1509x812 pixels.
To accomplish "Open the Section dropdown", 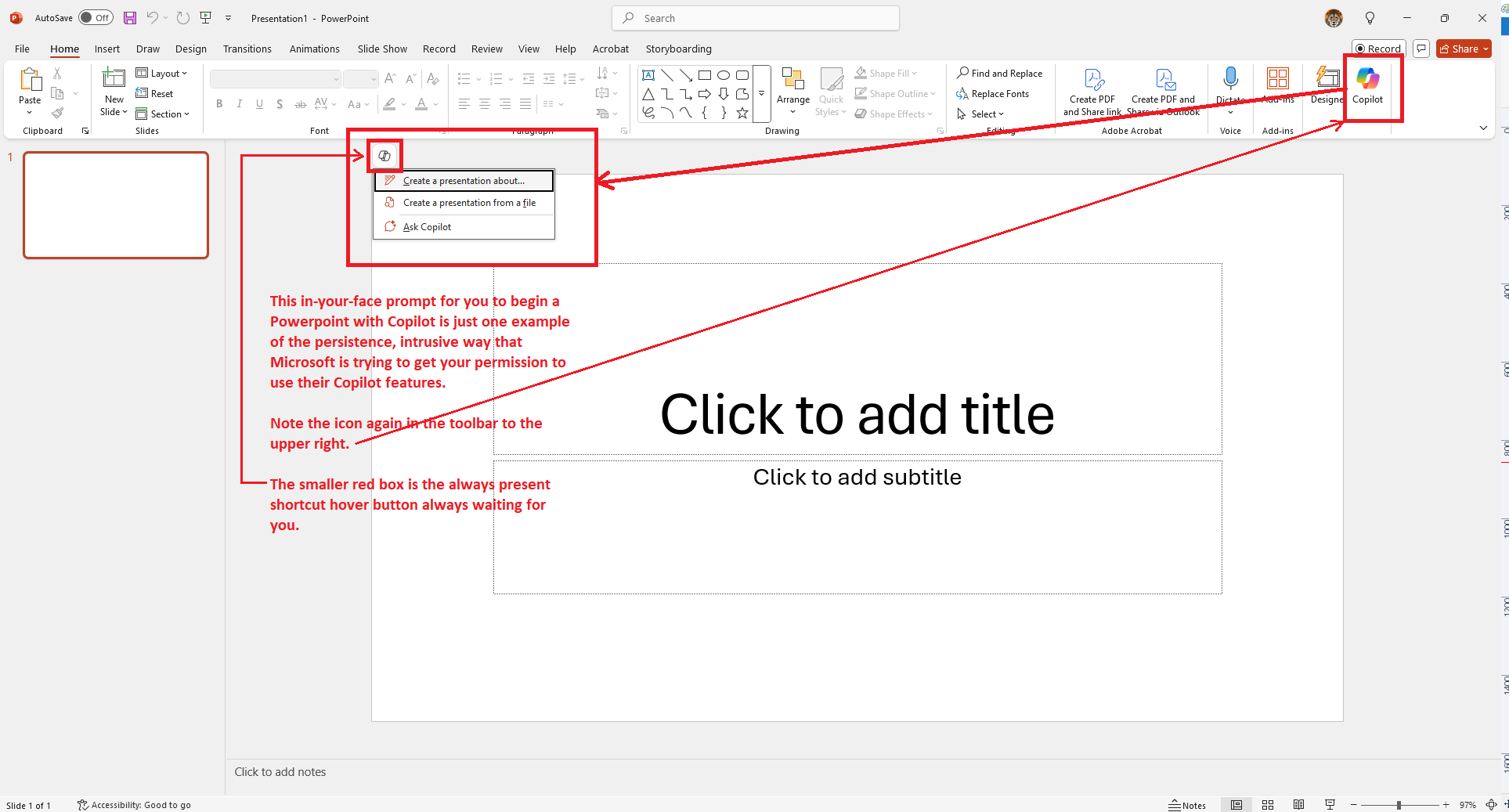I will (x=163, y=114).
